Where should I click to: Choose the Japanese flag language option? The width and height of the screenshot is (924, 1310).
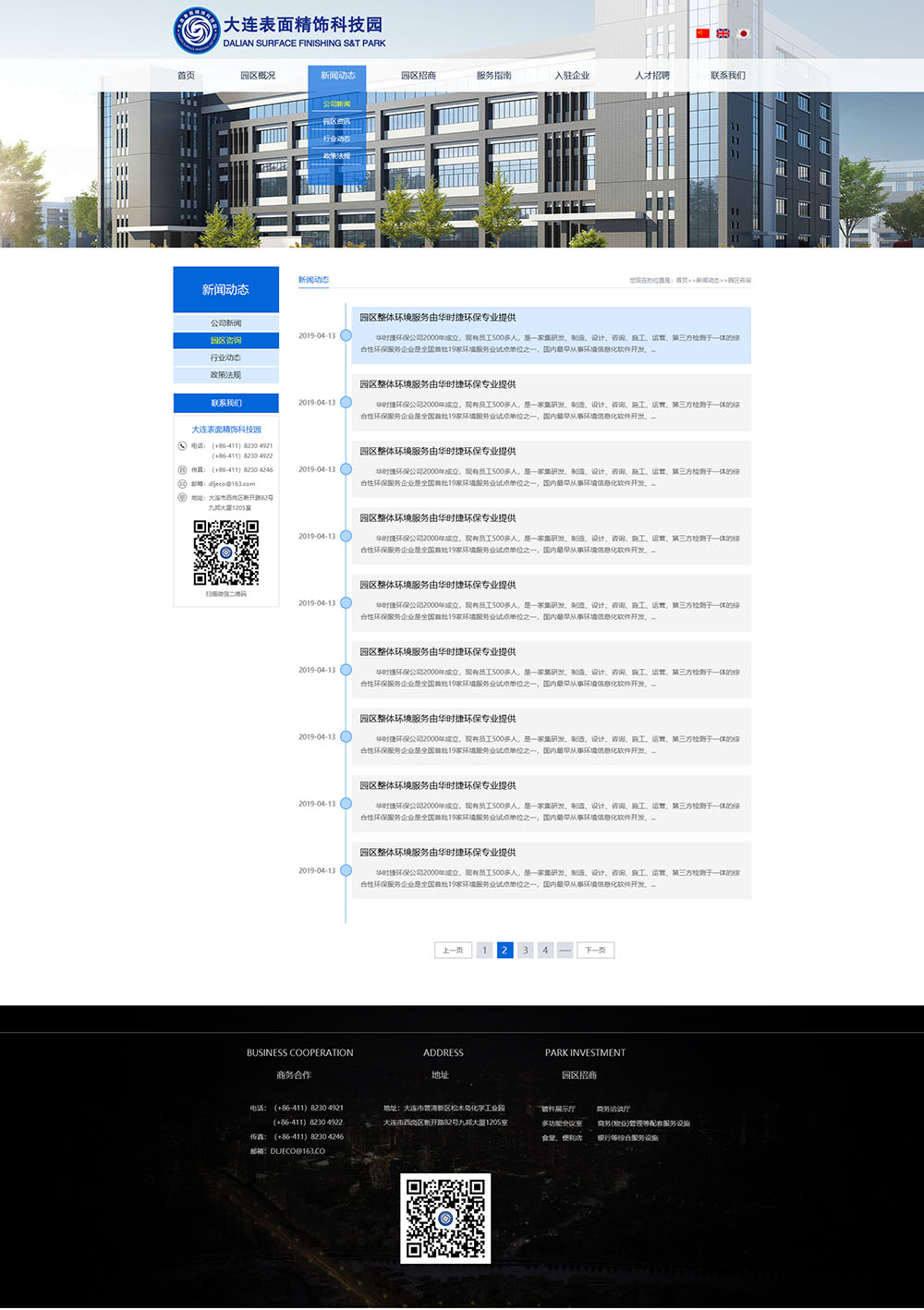click(x=743, y=33)
